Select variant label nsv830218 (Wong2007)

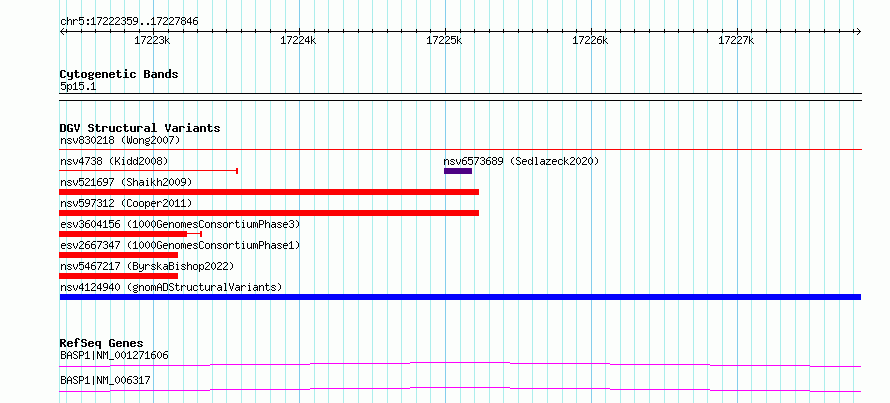tap(120, 140)
